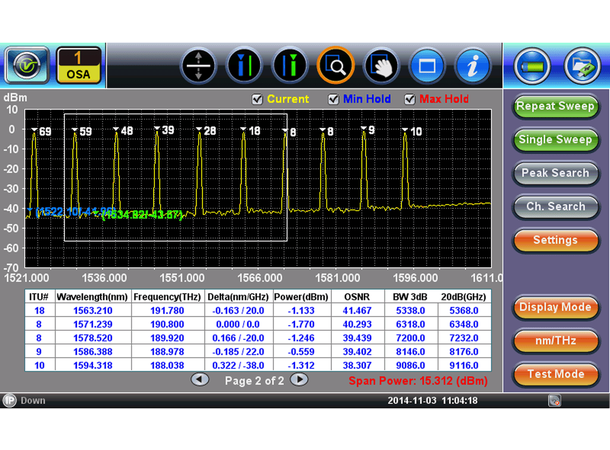Click the OSNR column header
Screen dimensions: 610x450
pyautogui.click(x=357, y=297)
